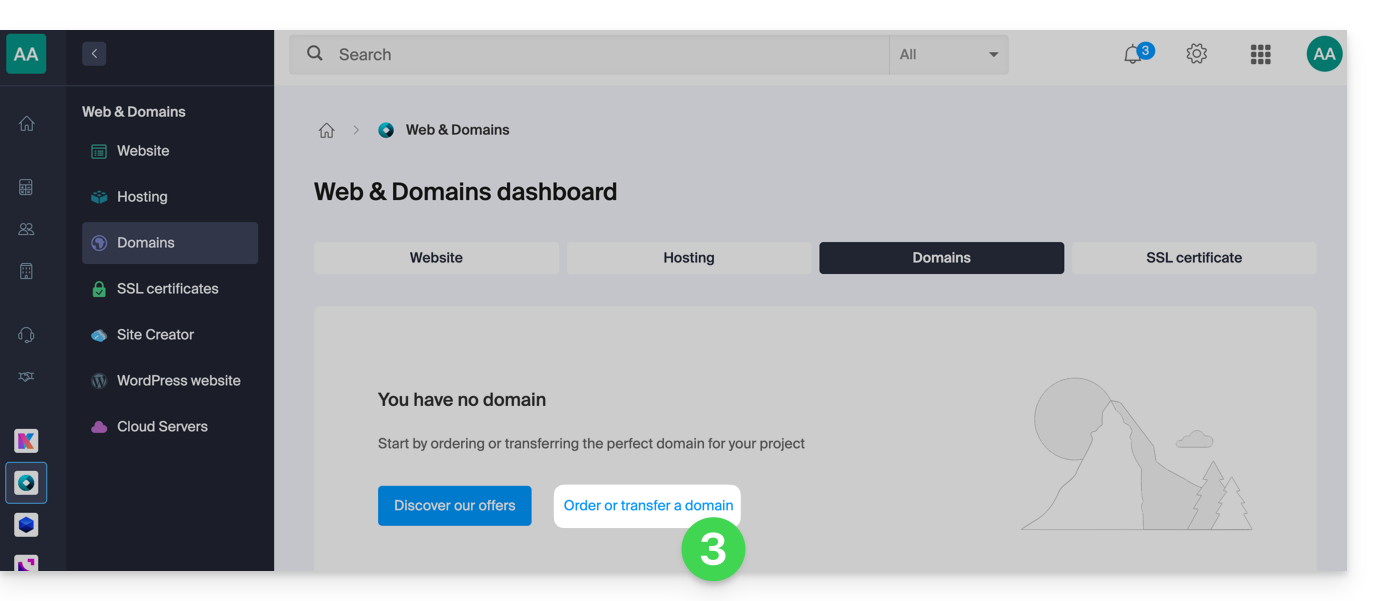Click the K app icon in left rail
Image resolution: width=1377 pixels, height=601 pixels.
(x=27, y=441)
